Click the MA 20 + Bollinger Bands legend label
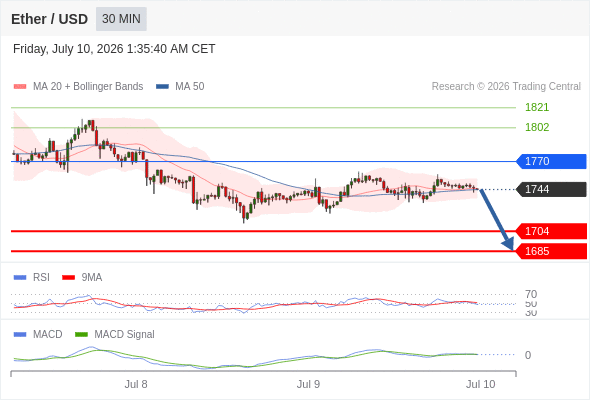 [x=88, y=87]
